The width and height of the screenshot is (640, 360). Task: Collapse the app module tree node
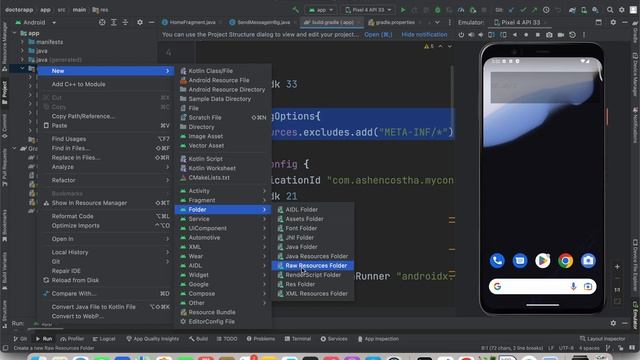coord(15,33)
